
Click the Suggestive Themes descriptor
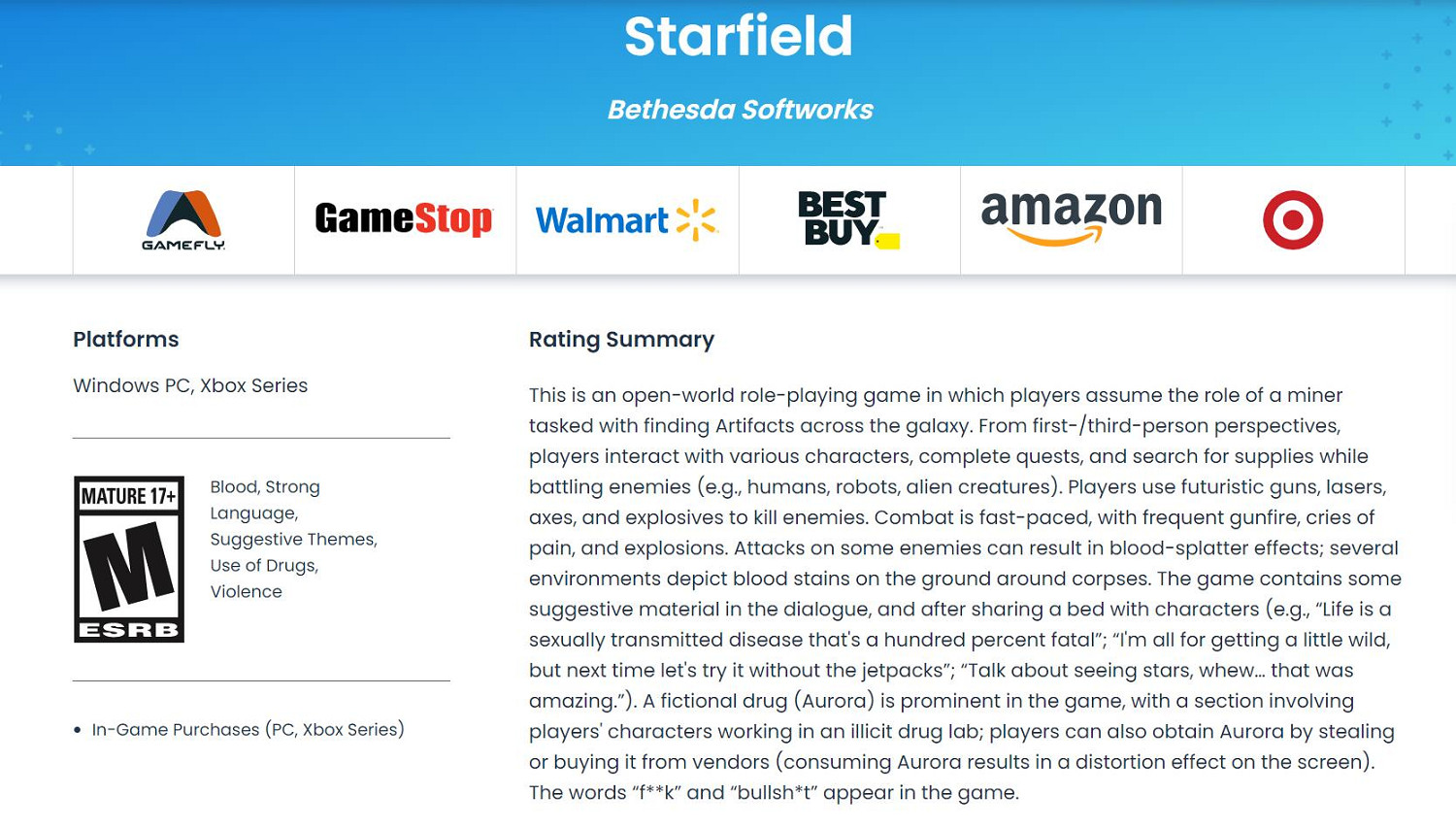(293, 540)
